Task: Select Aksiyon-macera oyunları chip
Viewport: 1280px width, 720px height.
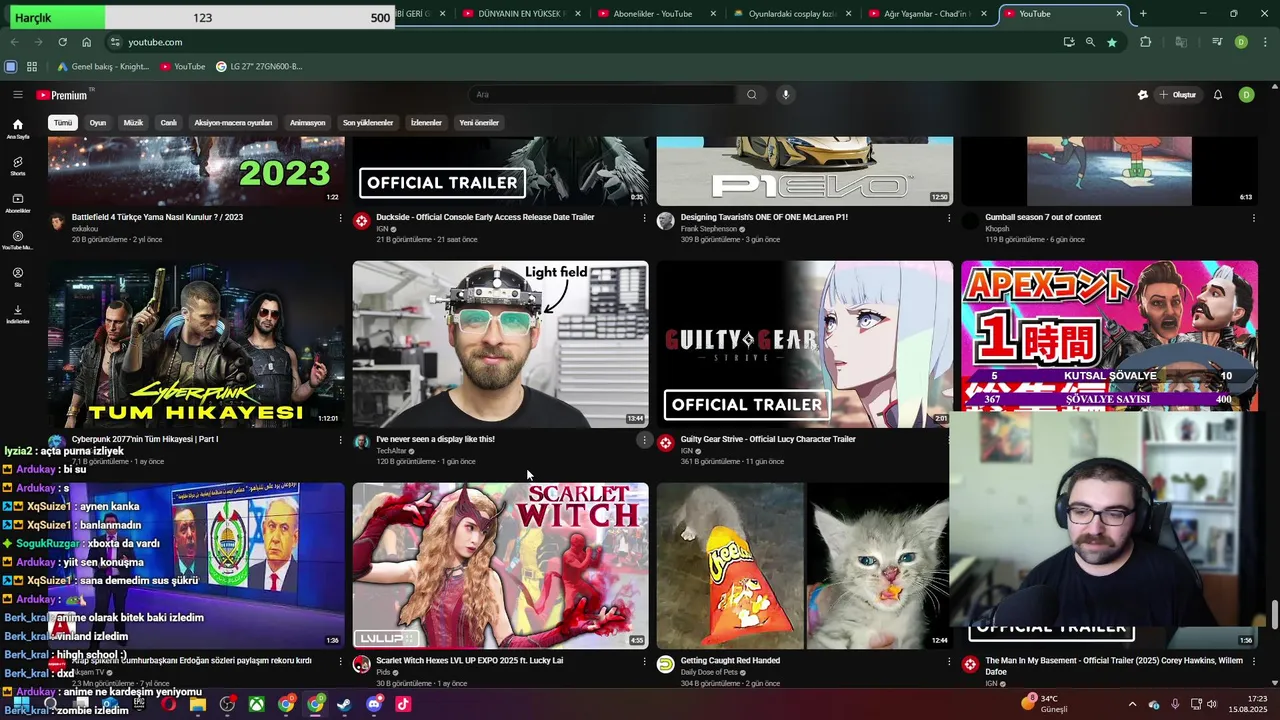Action: [x=233, y=123]
